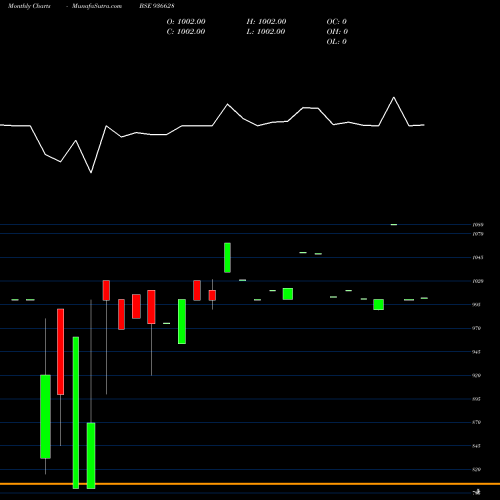
Task: Click the 895 price axis label
Action: [477, 399]
